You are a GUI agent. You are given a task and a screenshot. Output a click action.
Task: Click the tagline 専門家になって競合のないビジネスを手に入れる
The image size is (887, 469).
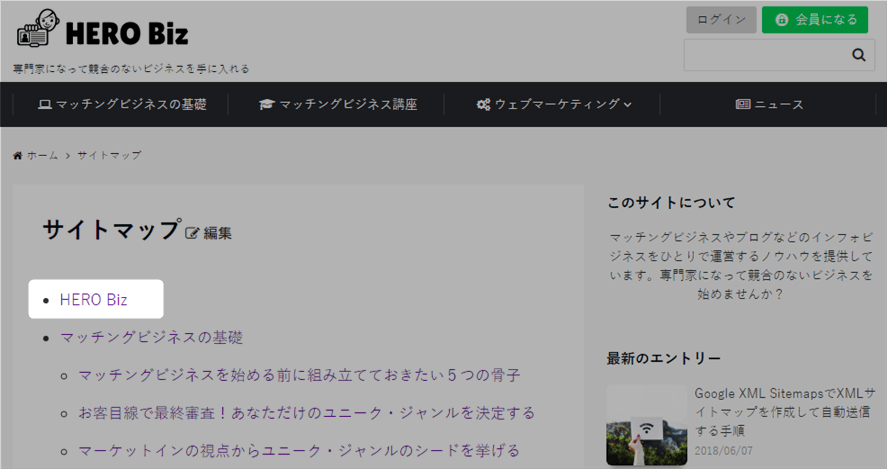(x=131, y=69)
